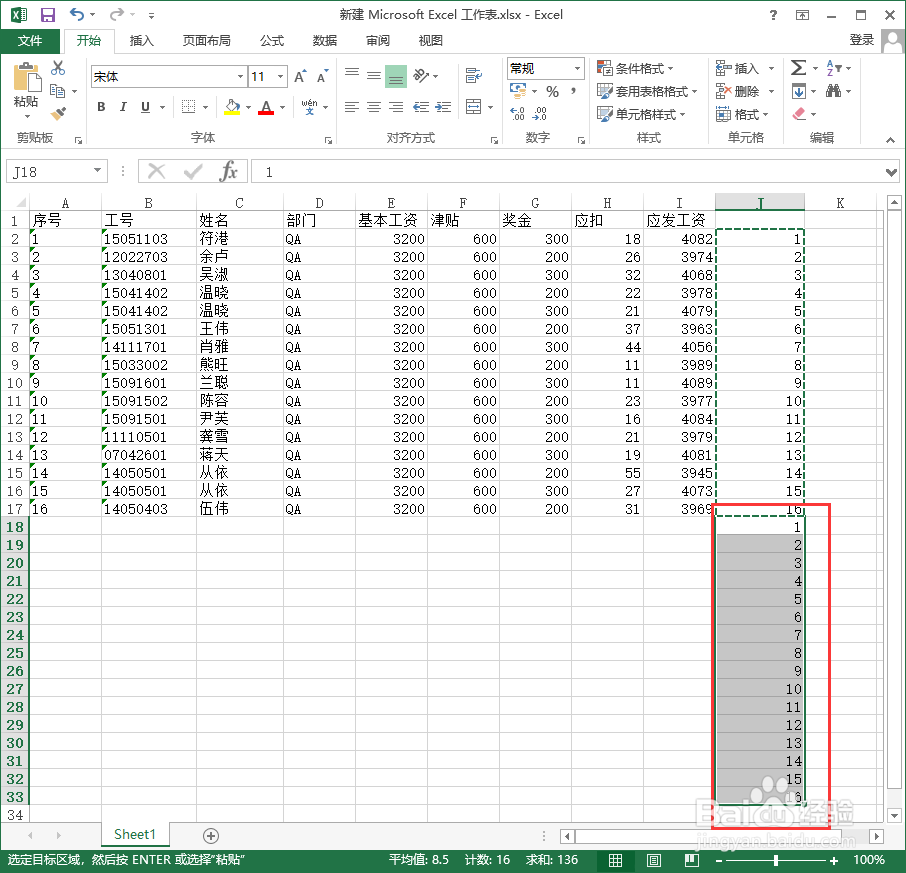Image resolution: width=906 pixels, height=873 pixels.
Task: Apply percent style format
Action: coord(552,92)
